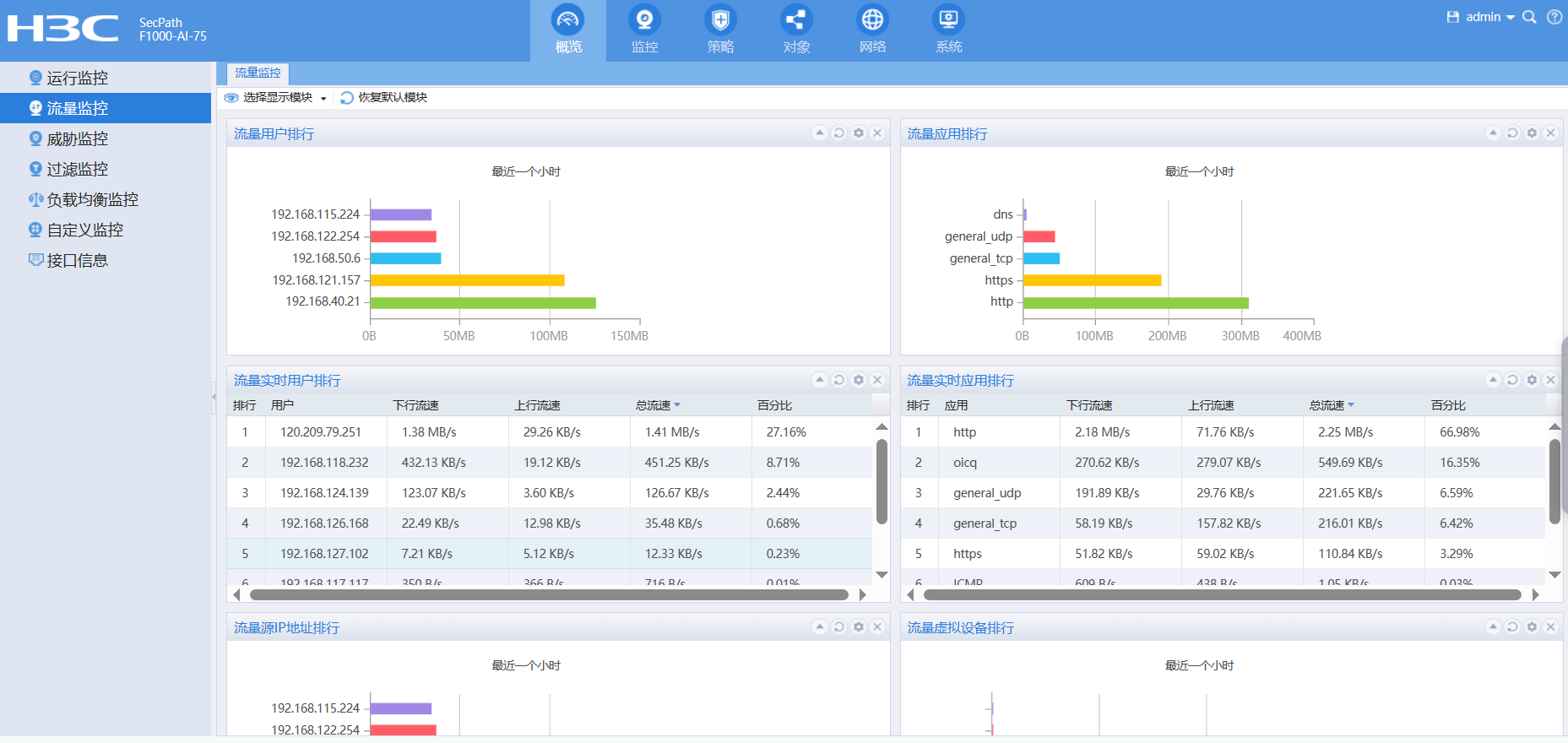Click the 流量监控 tab

tap(258, 73)
